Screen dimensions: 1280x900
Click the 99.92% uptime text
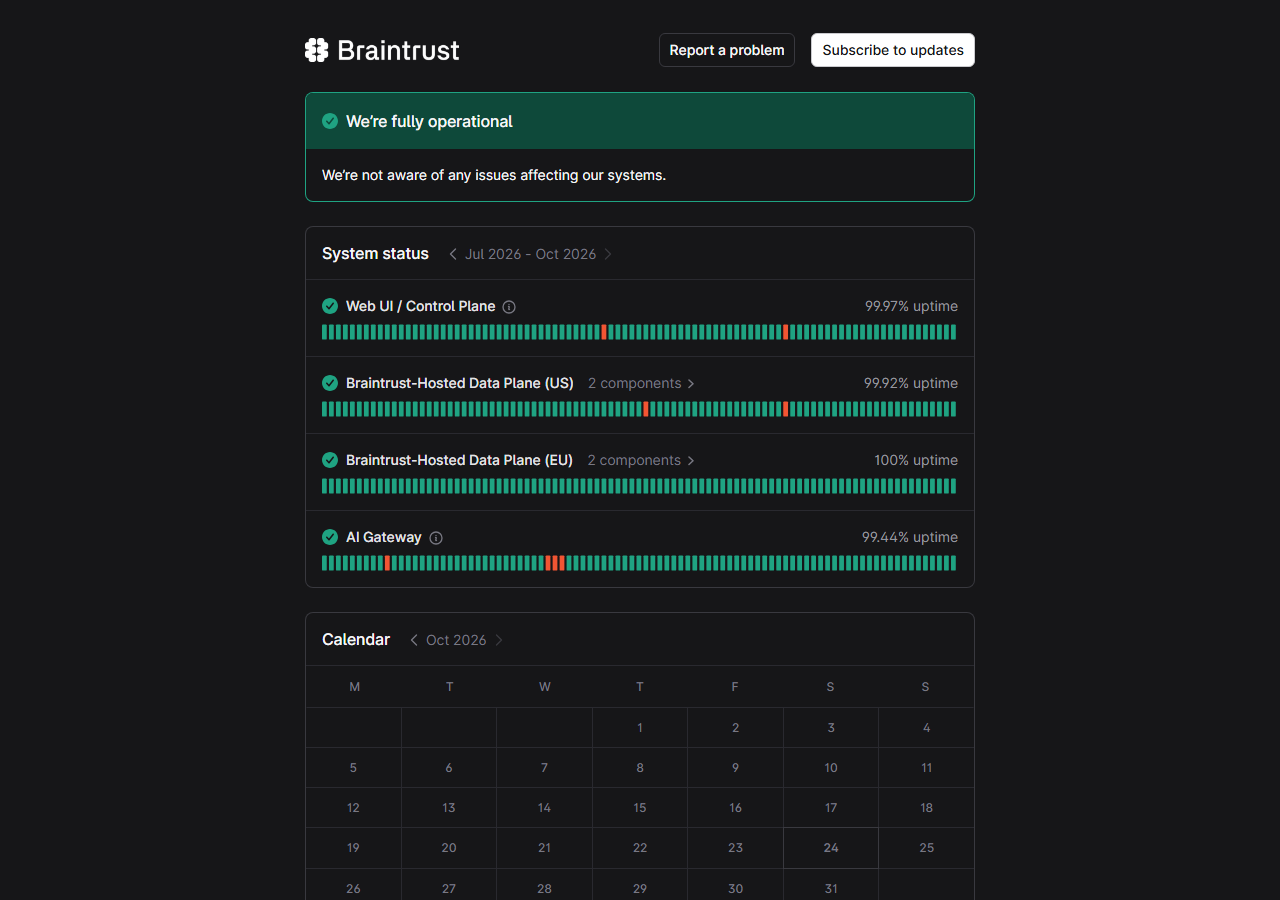pyautogui.click(x=911, y=383)
